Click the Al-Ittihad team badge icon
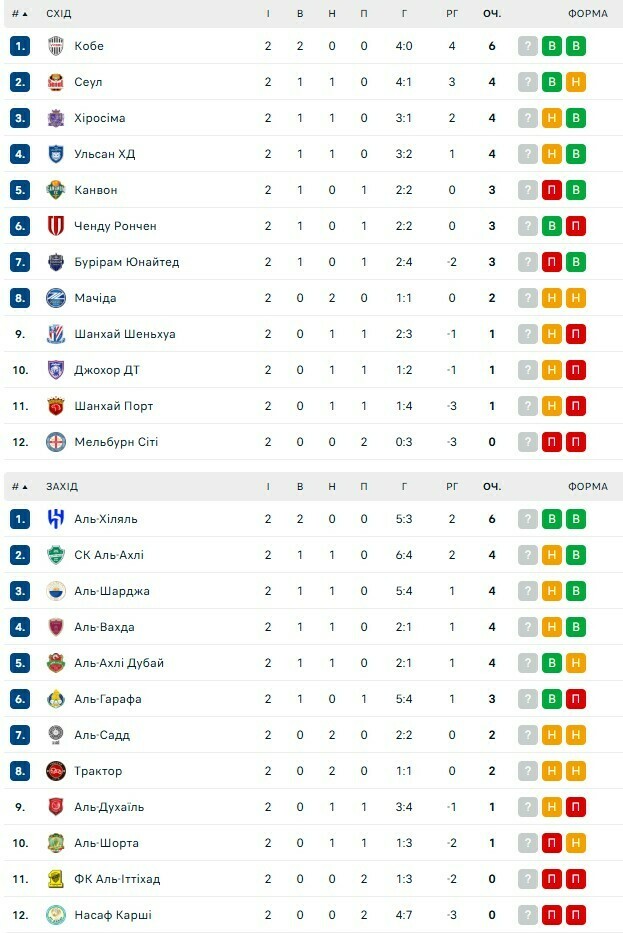This screenshot has height=933, width=623. (56, 879)
